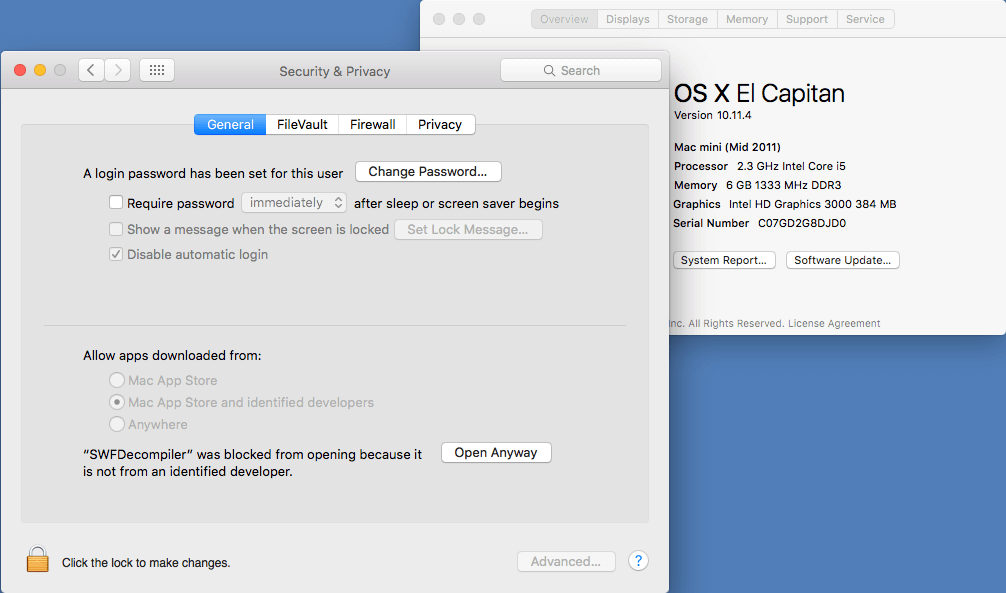The image size is (1006, 593).
Task: Click the Advanced button
Action: pyautogui.click(x=566, y=562)
